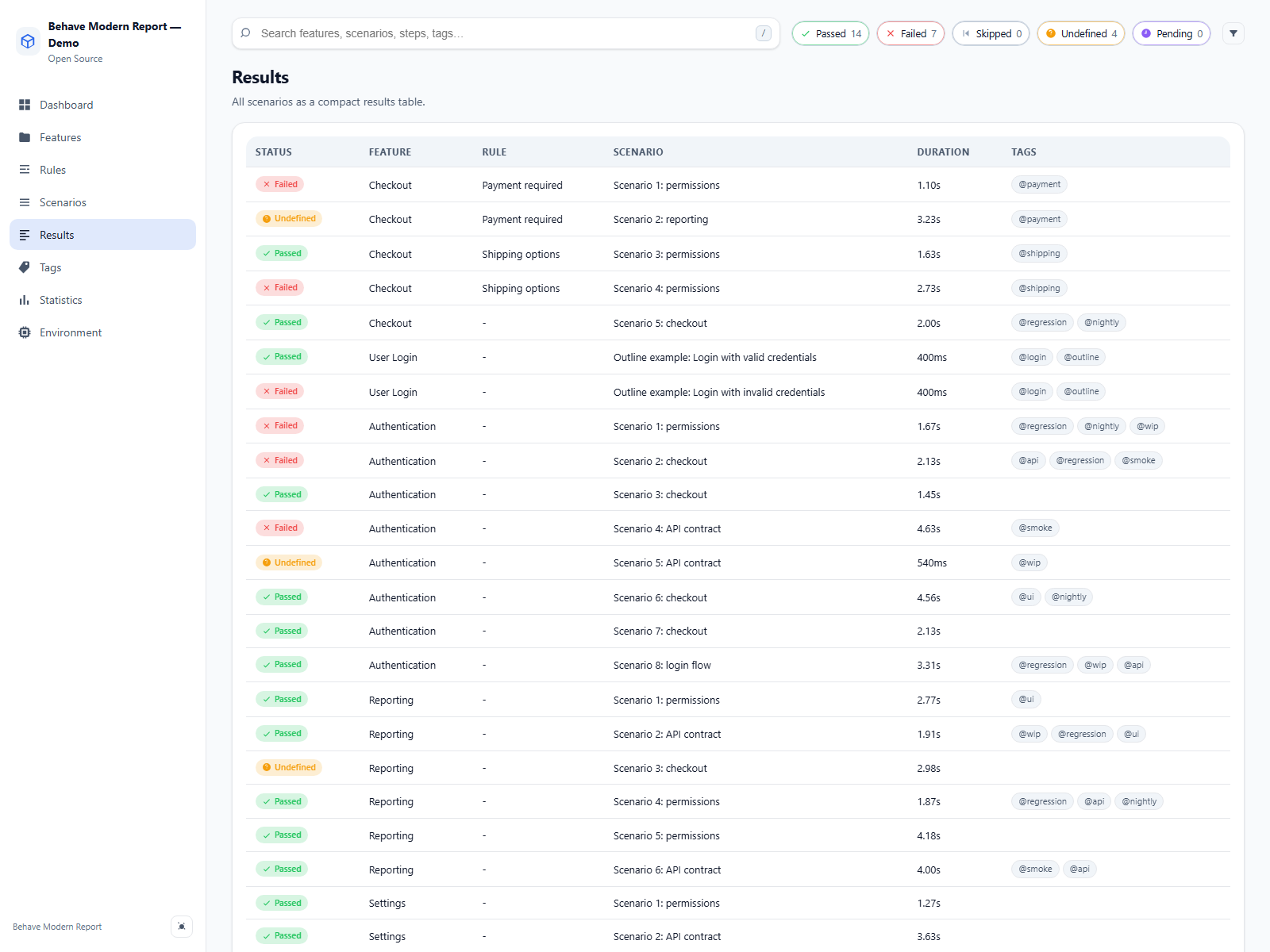Screen dimensions: 1270x952
Task: Click the Failed badge for Scenario 4: API contract
Action: 279,528
